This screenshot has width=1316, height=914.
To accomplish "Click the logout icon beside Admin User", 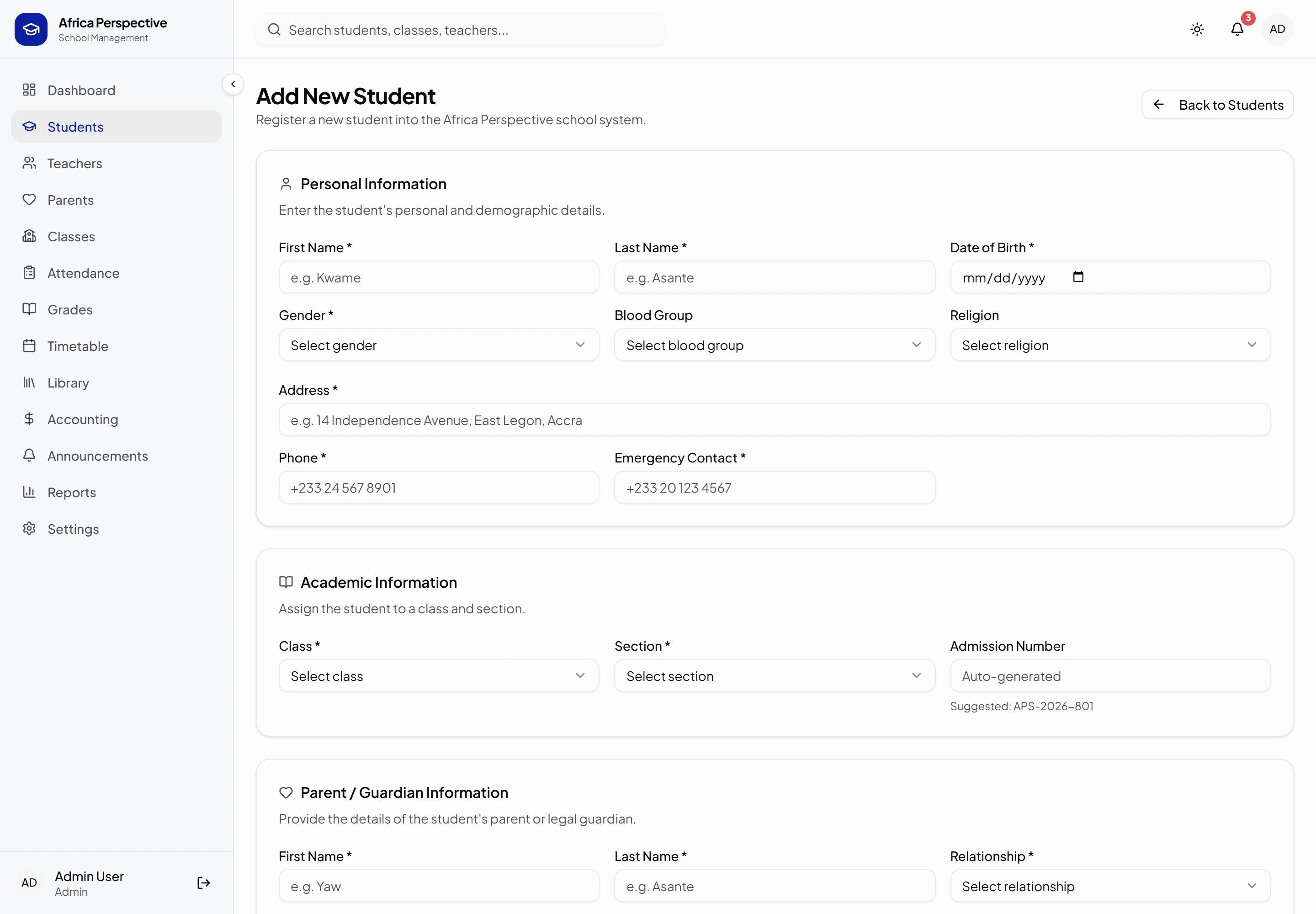I will pyautogui.click(x=203, y=882).
